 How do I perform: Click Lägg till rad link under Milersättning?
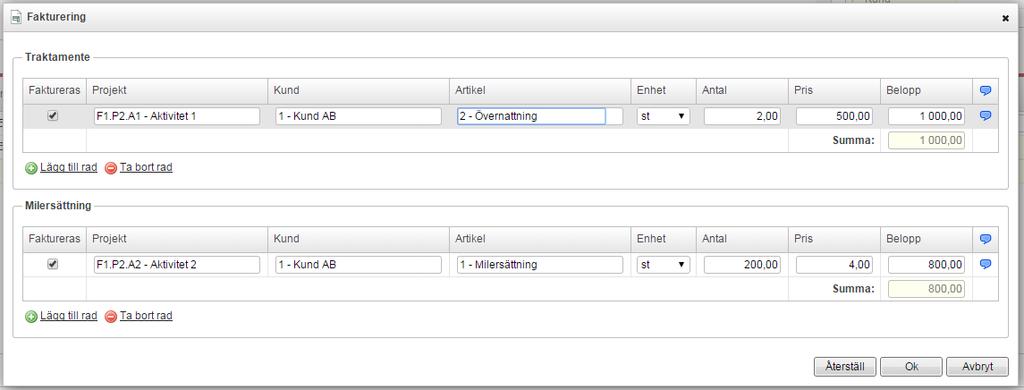(x=69, y=316)
